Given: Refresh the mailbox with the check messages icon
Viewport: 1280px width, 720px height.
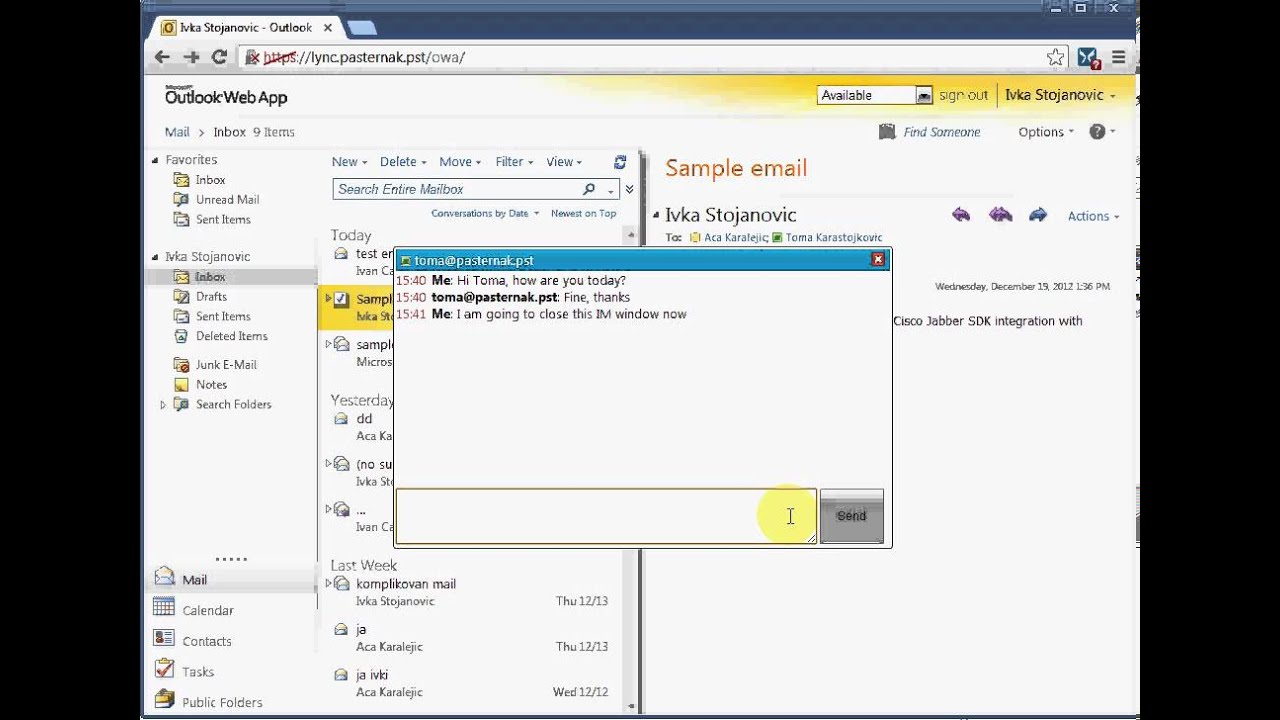Looking at the screenshot, I should point(620,162).
